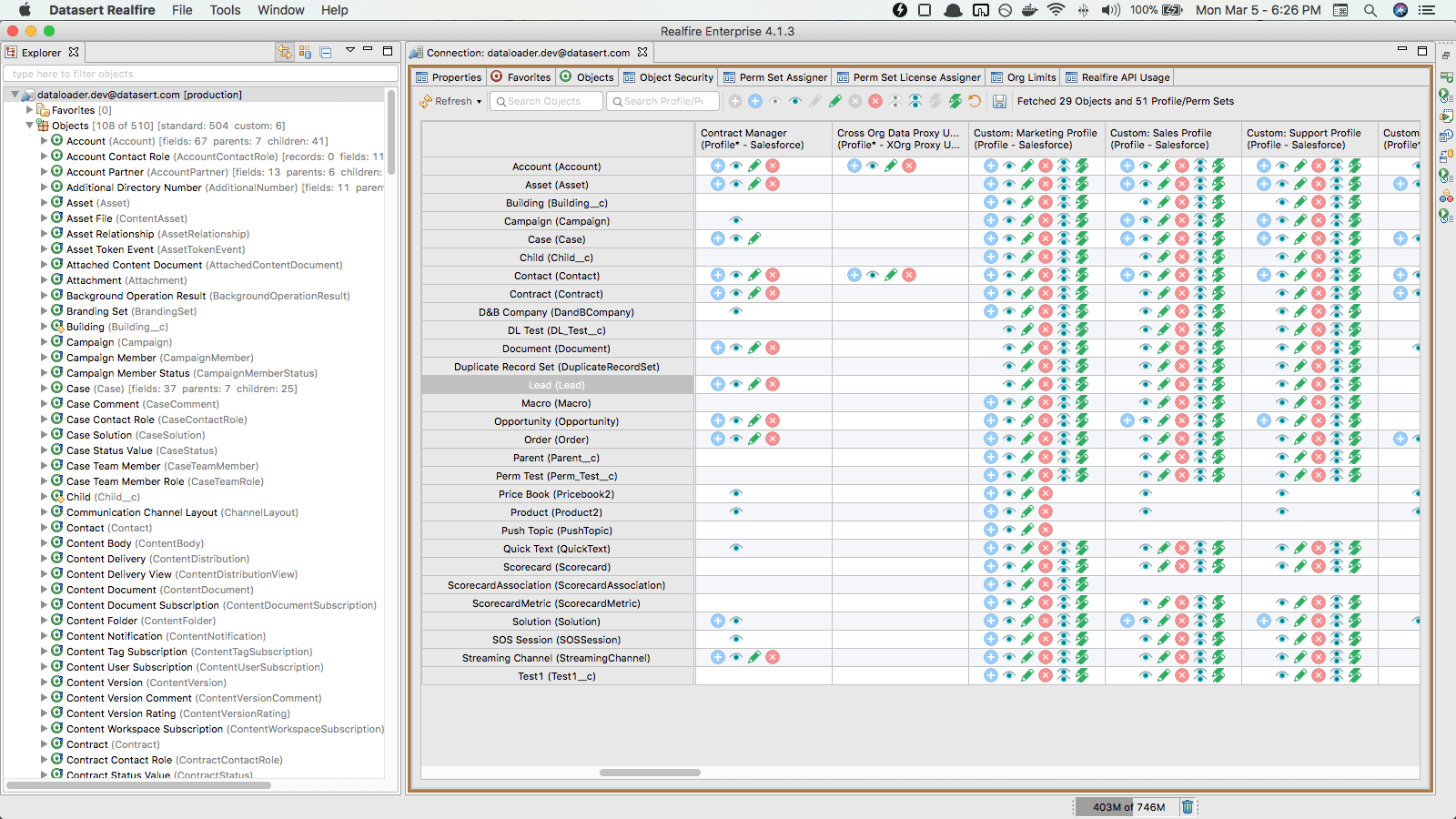
Task: Click the Explorer icon right of the link arrows
Action: [x=305, y=52]
